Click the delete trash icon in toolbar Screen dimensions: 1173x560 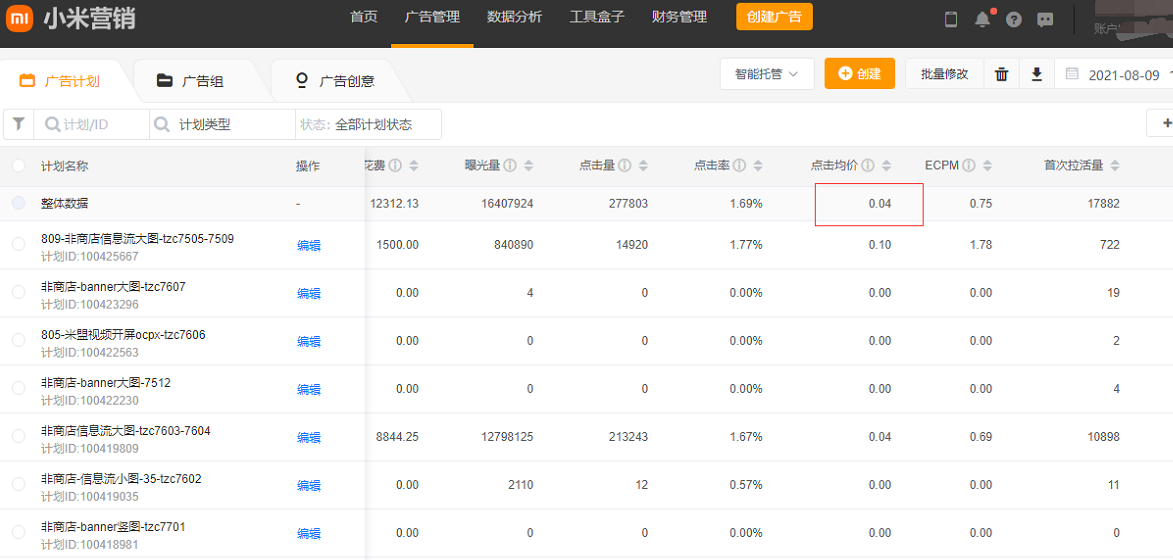click(1001, 75)
